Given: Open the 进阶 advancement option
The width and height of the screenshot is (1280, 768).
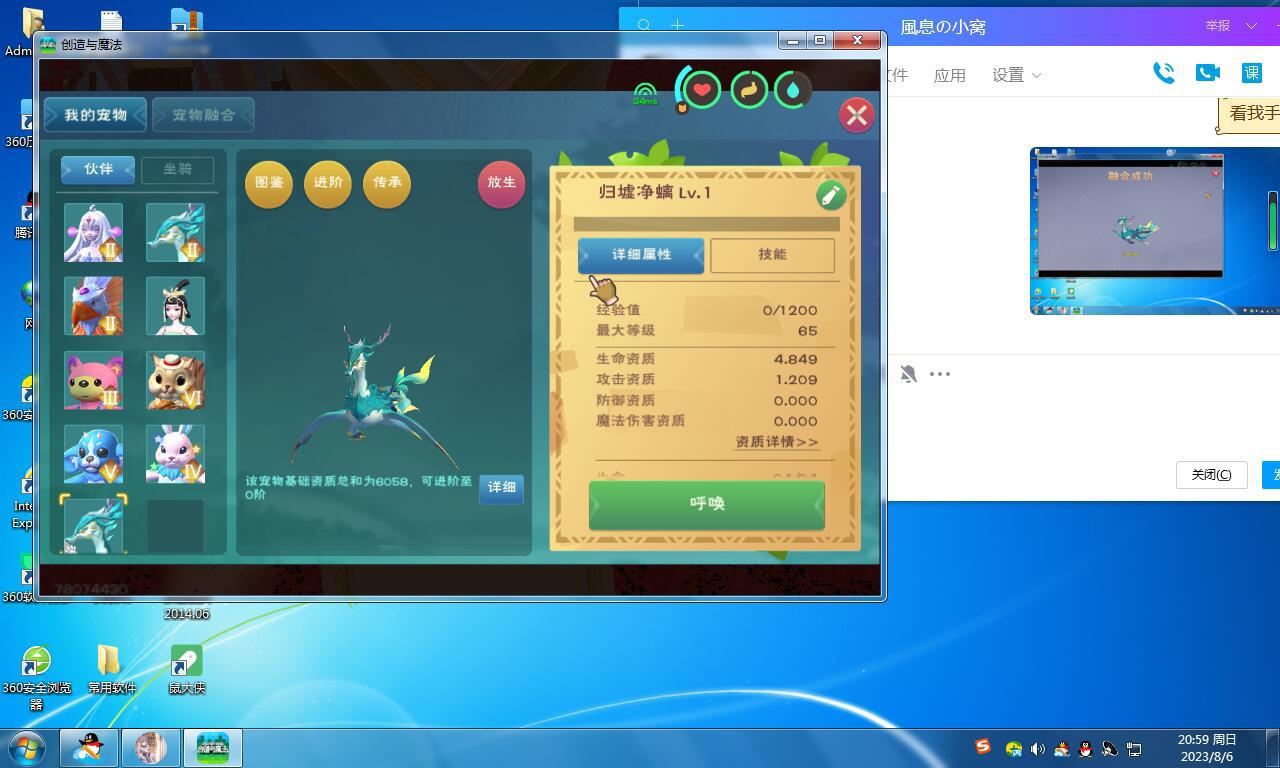Looking at the screenshot, I should click(328, 183).
